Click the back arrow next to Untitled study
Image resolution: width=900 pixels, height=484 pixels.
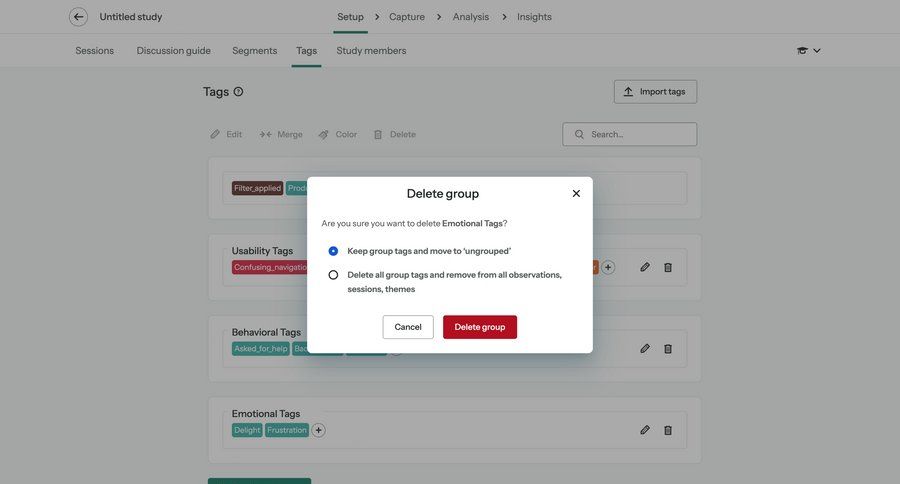pyautogui.click(x=78, y=17)
